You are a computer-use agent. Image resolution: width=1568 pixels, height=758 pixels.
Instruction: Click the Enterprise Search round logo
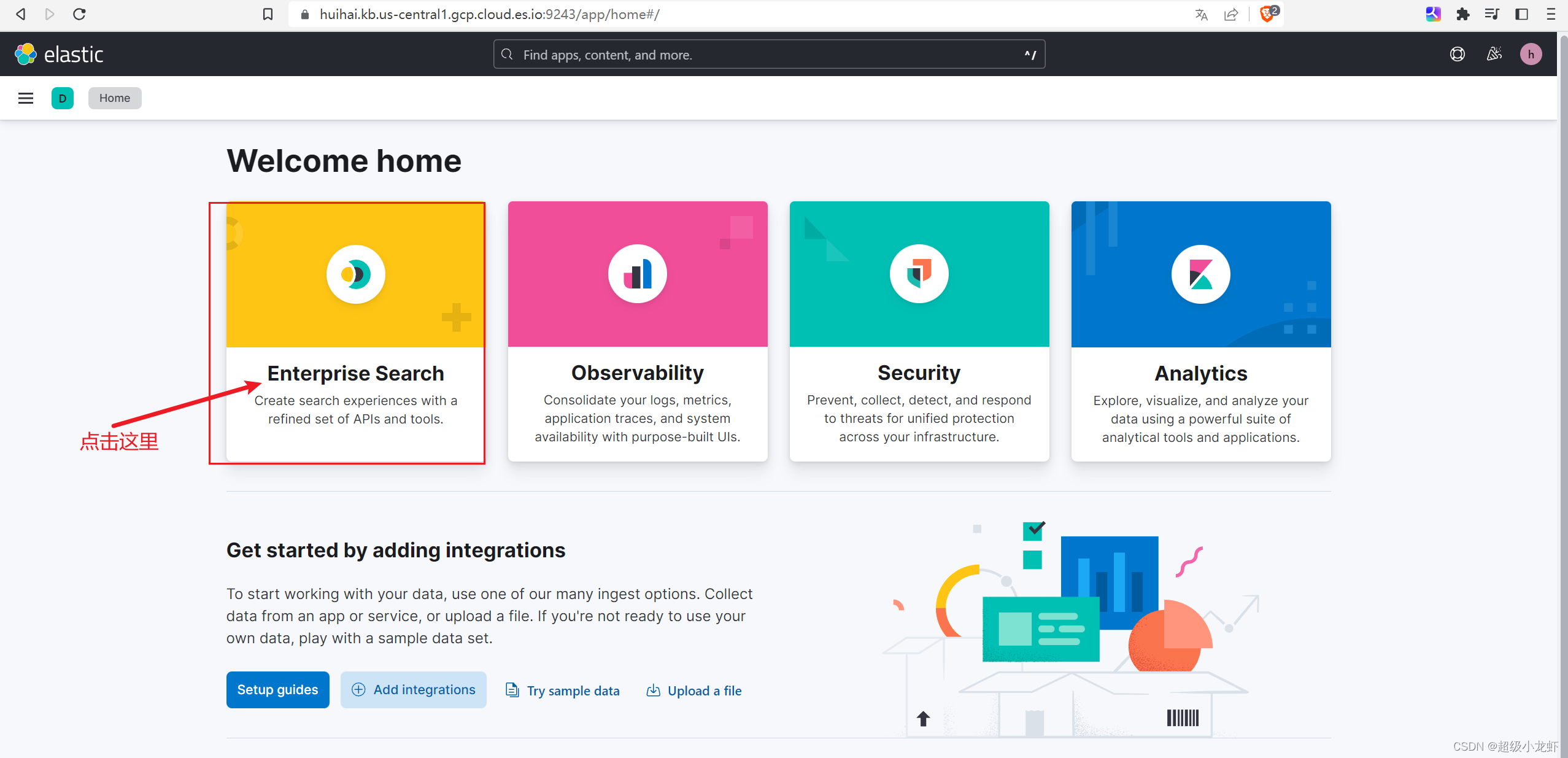(x=356, y=274)
